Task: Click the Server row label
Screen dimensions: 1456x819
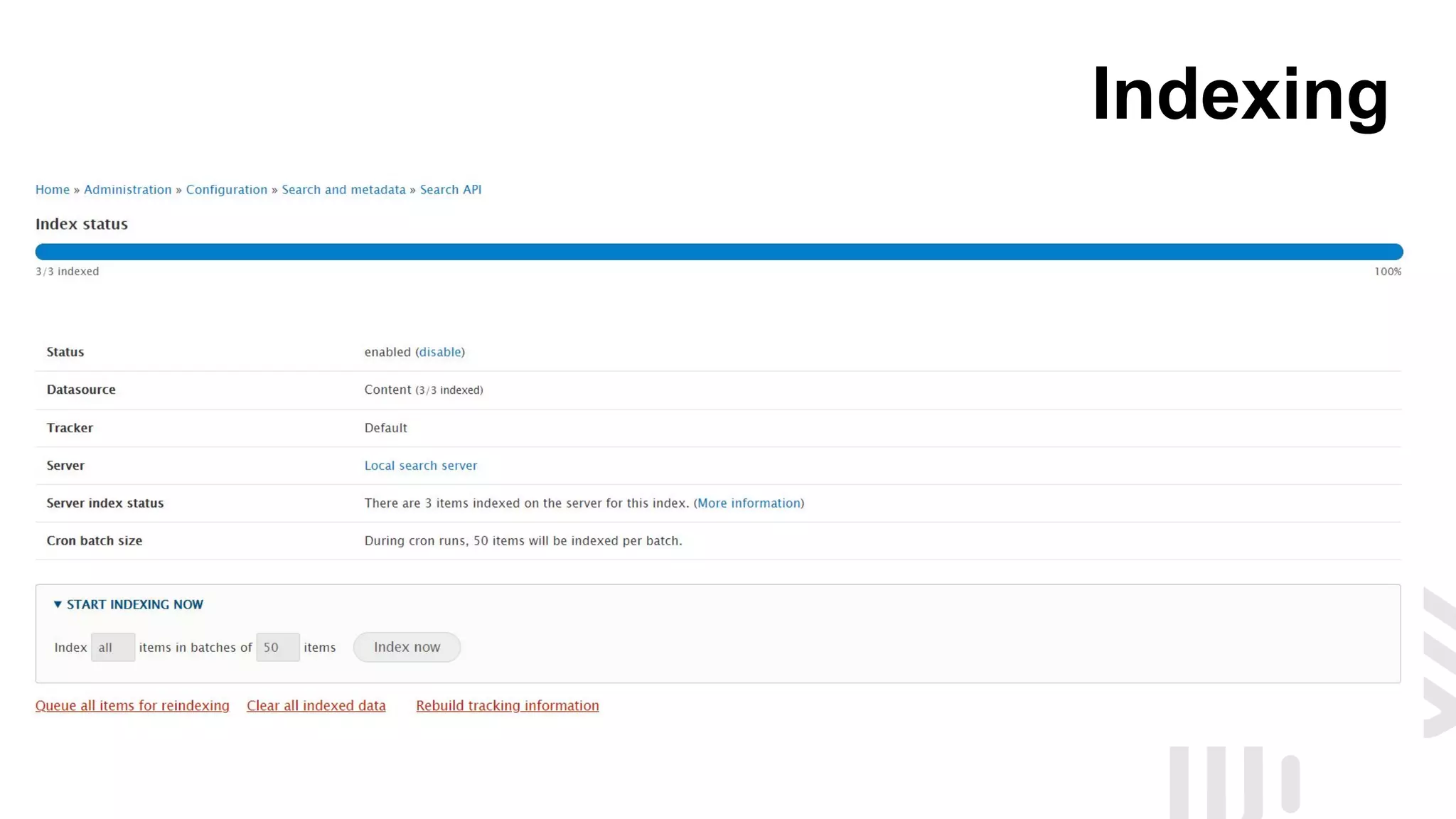Action: 65,466
